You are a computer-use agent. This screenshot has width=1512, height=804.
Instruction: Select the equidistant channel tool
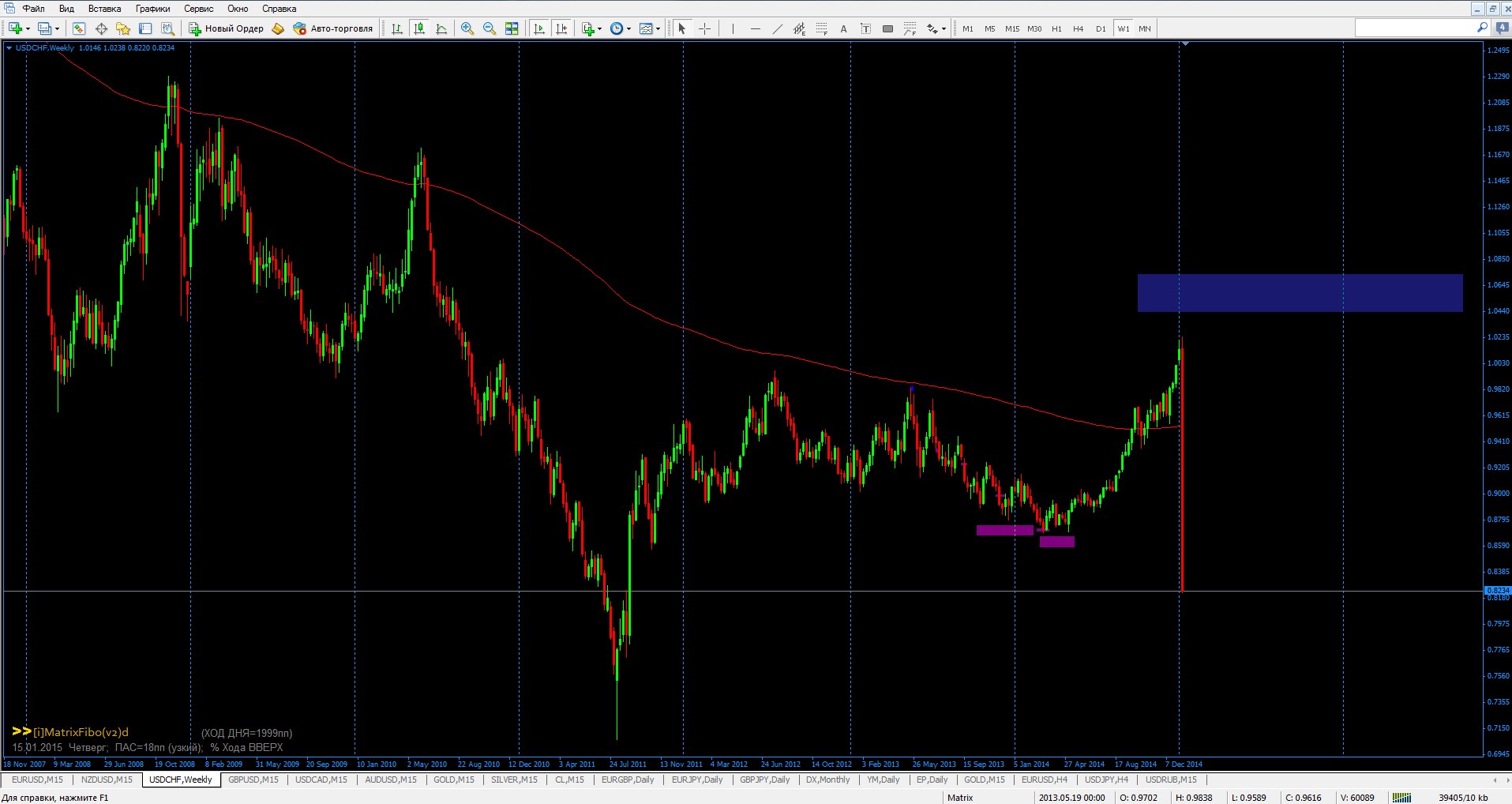799,28
